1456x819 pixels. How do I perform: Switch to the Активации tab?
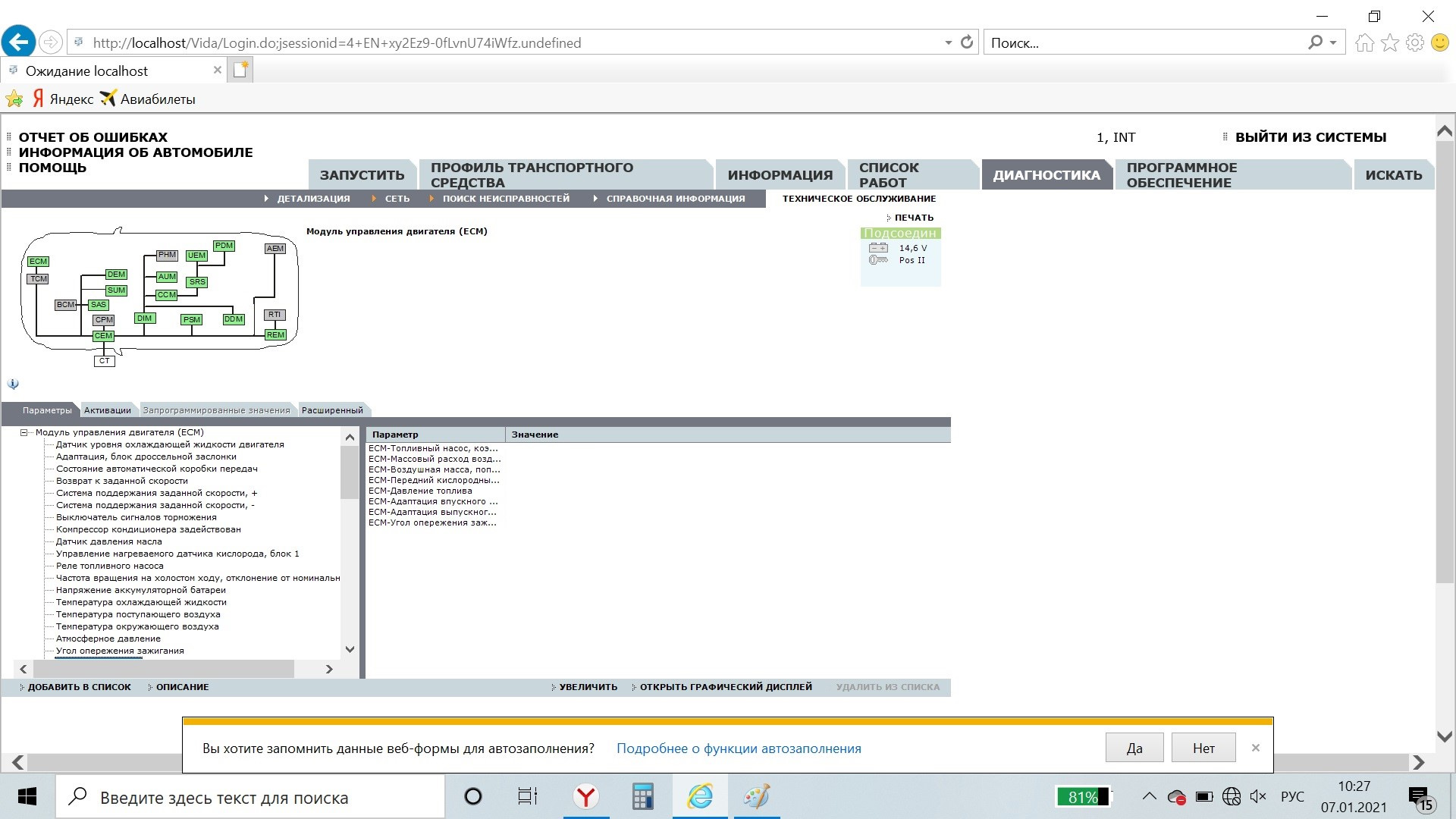tap(107, 410)
